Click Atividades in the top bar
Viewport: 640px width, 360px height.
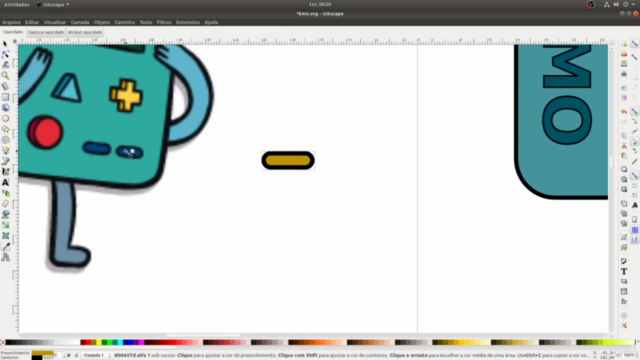[17, 4]
